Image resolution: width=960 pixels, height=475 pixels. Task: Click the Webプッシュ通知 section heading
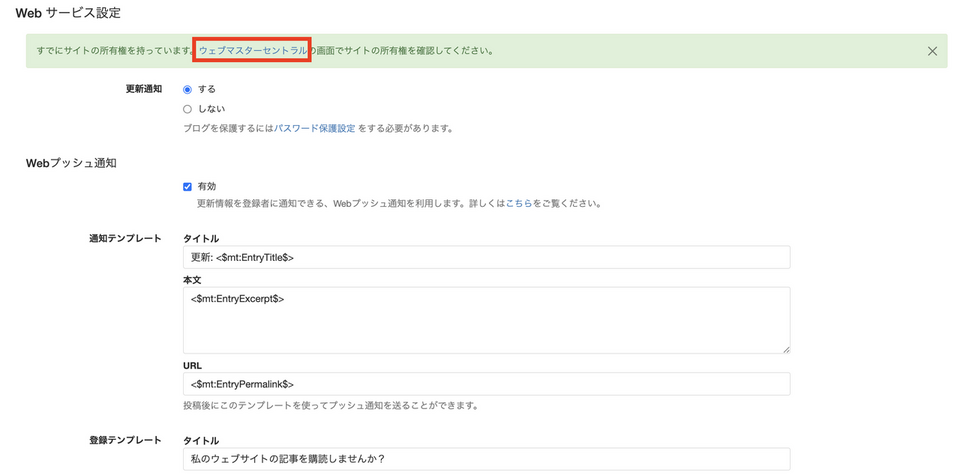point(71,163)
